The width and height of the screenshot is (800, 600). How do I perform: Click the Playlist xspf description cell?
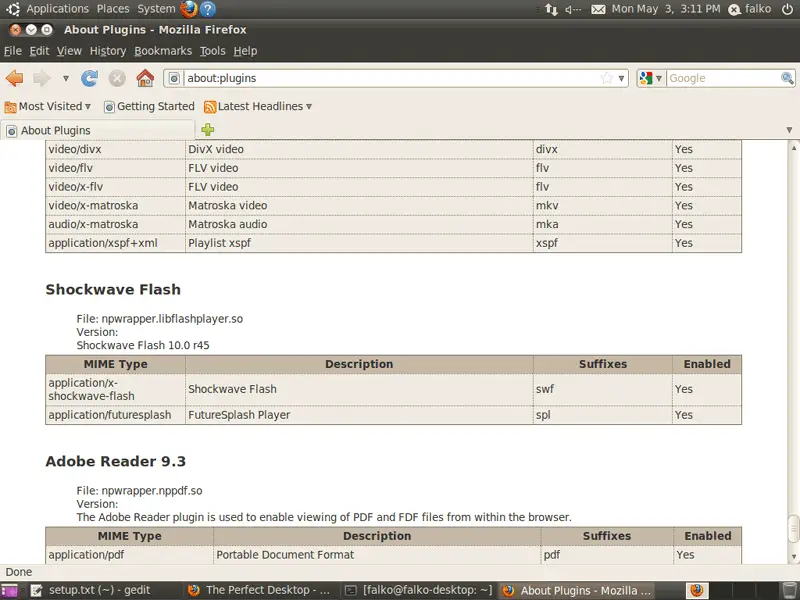(359, 243)
